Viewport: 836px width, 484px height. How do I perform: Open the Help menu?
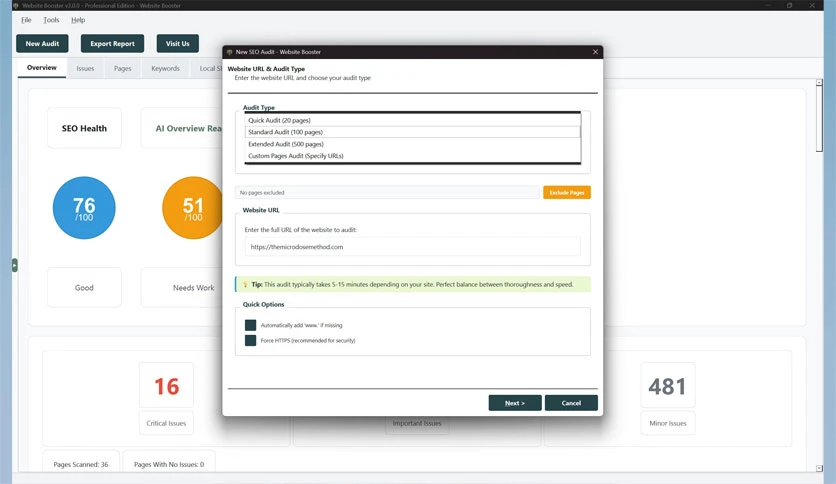click(78, 20)
